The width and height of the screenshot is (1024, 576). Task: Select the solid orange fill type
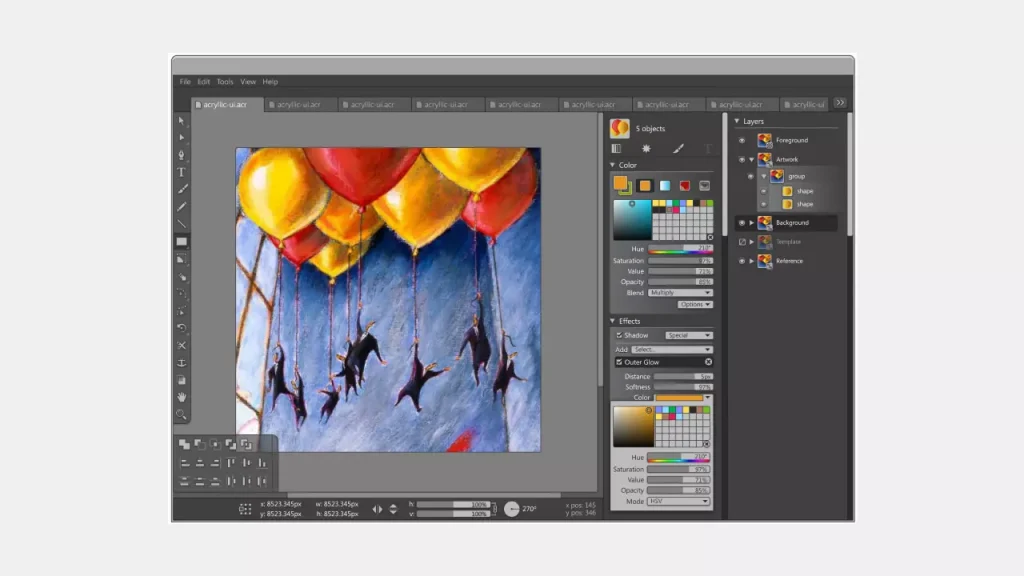click(645, 186)
